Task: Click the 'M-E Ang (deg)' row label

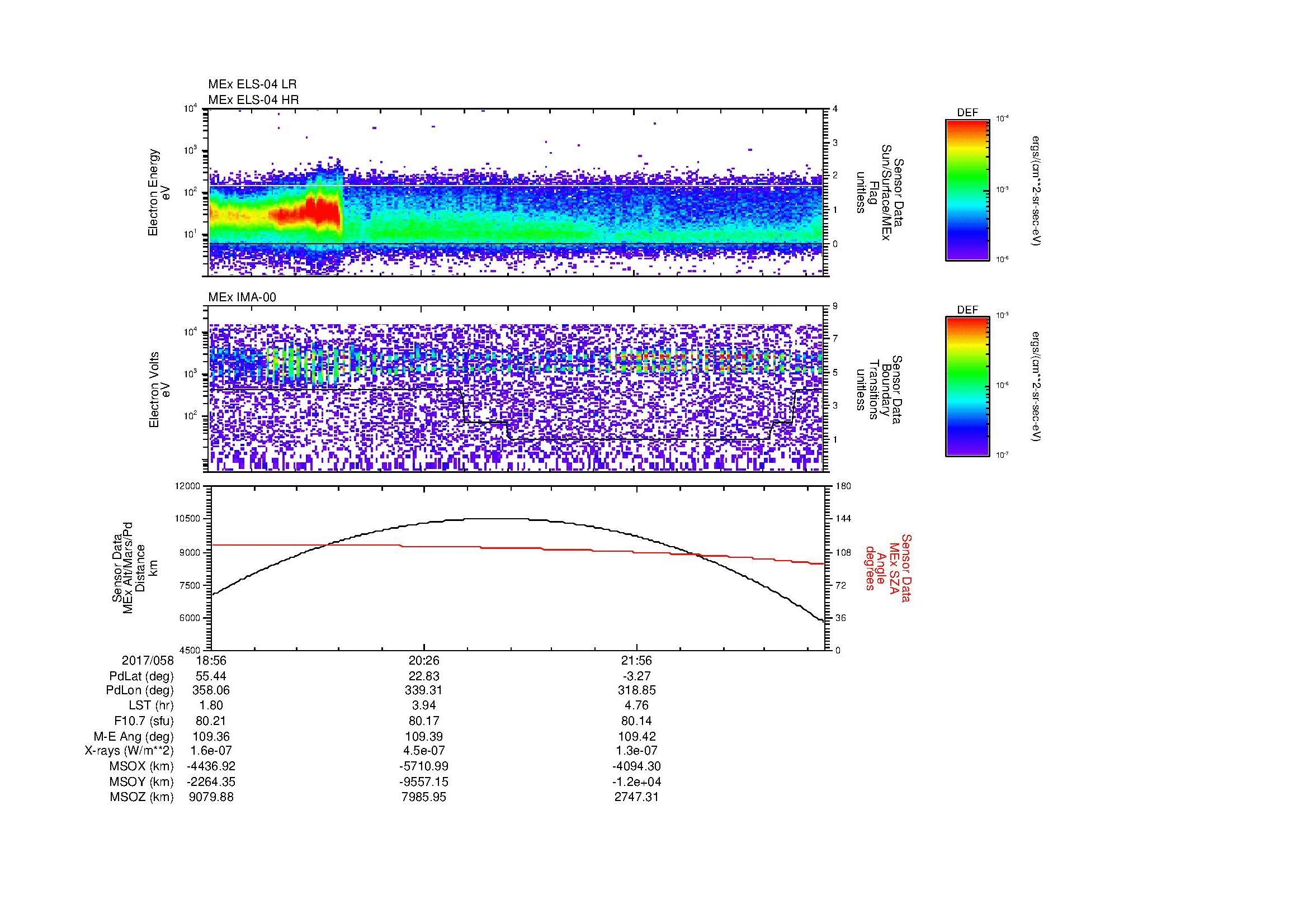Action: coord(134,736)
